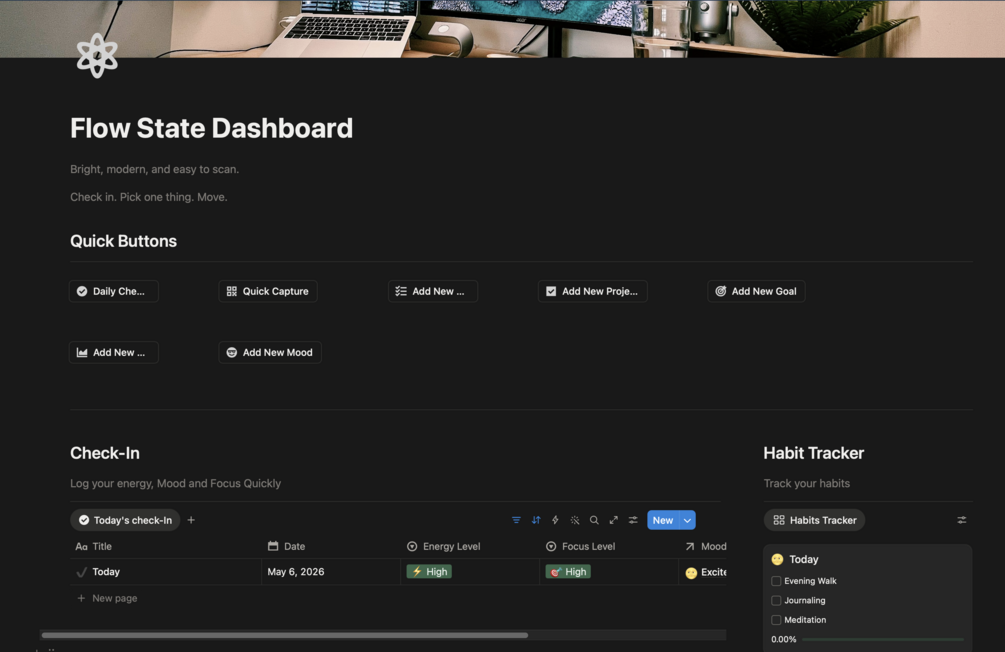The image size is (1005, 652).
Task: Click the Mood column header
Action: [x=703, y=546]
